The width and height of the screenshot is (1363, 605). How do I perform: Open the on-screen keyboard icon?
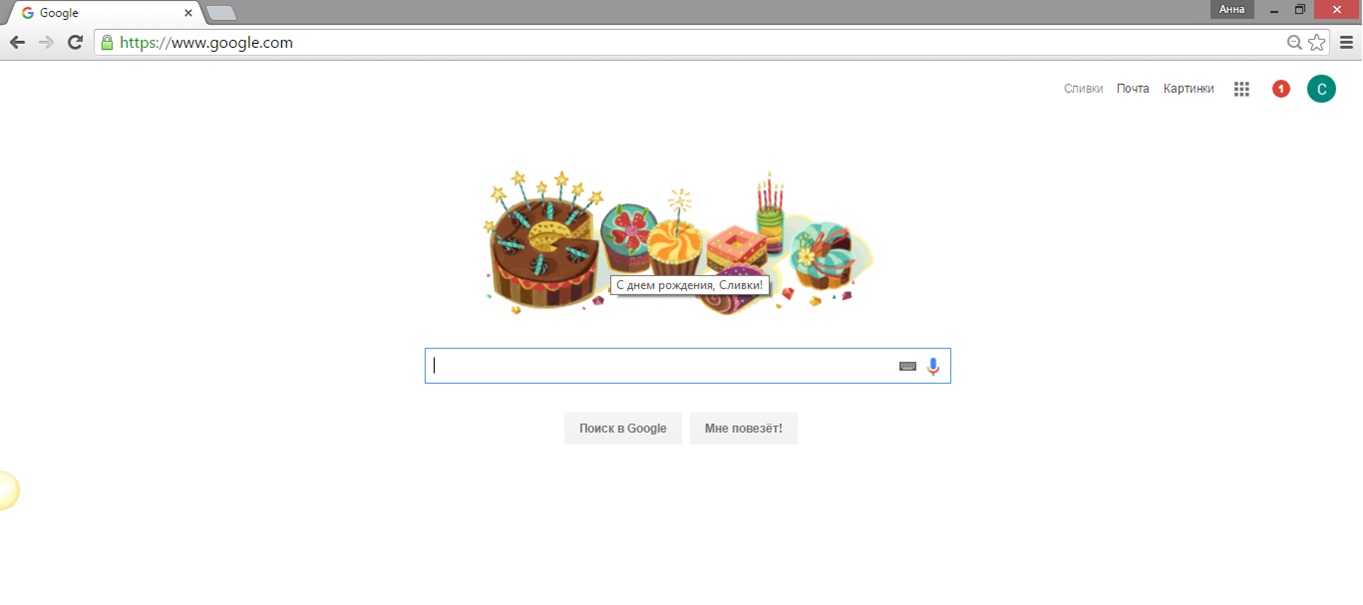coord(908,366)
